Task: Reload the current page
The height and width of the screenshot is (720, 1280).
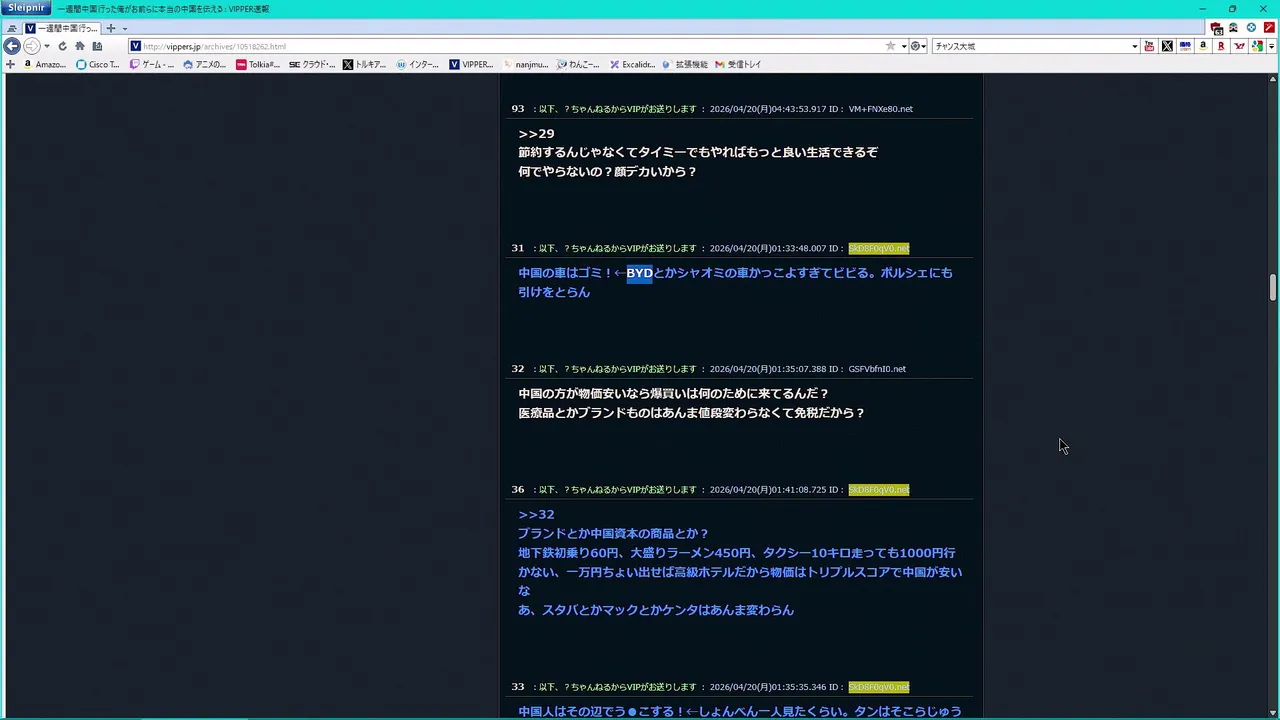Action: tap(62, 46)
